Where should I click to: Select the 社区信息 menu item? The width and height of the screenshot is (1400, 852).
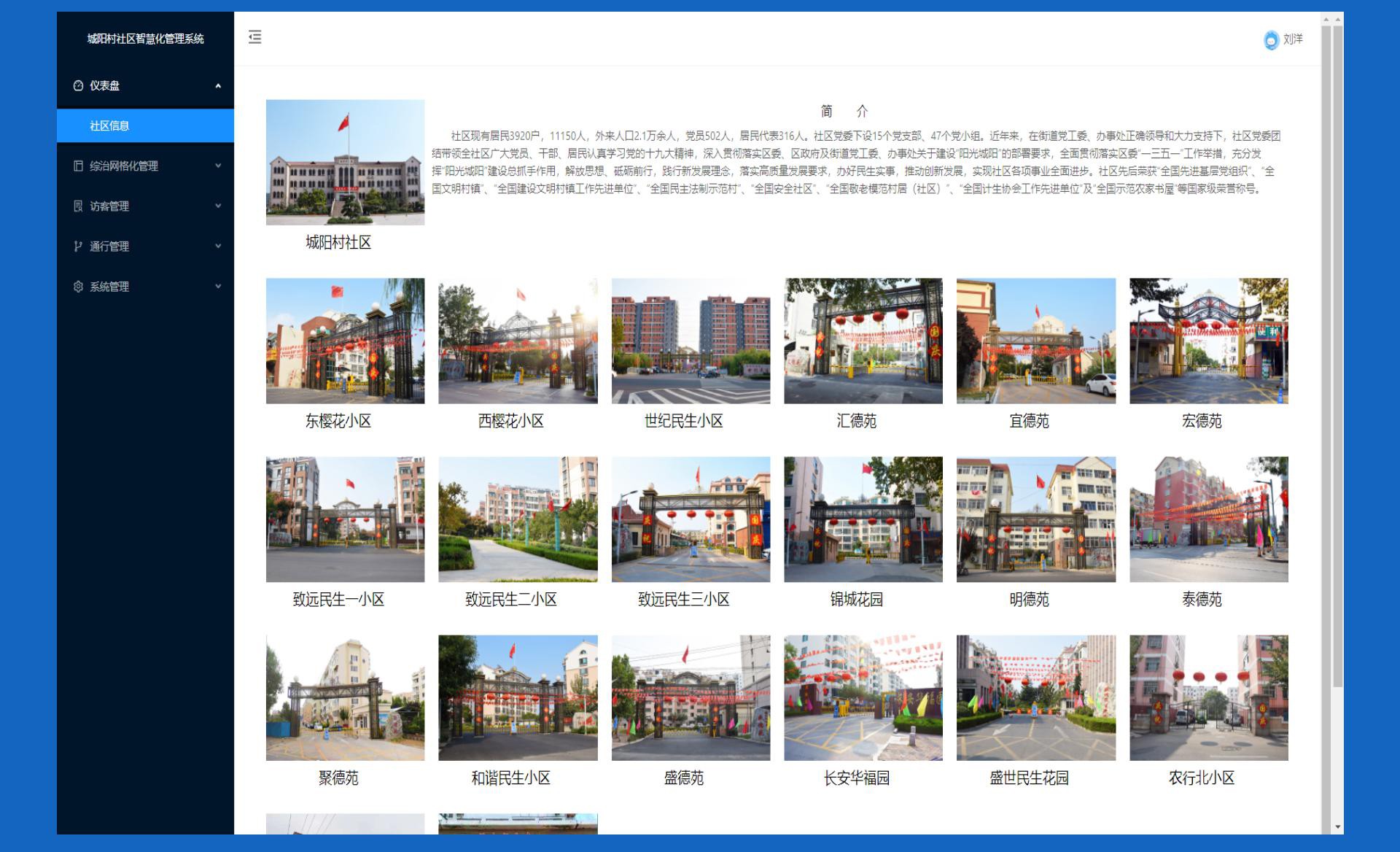pos(145,125)
